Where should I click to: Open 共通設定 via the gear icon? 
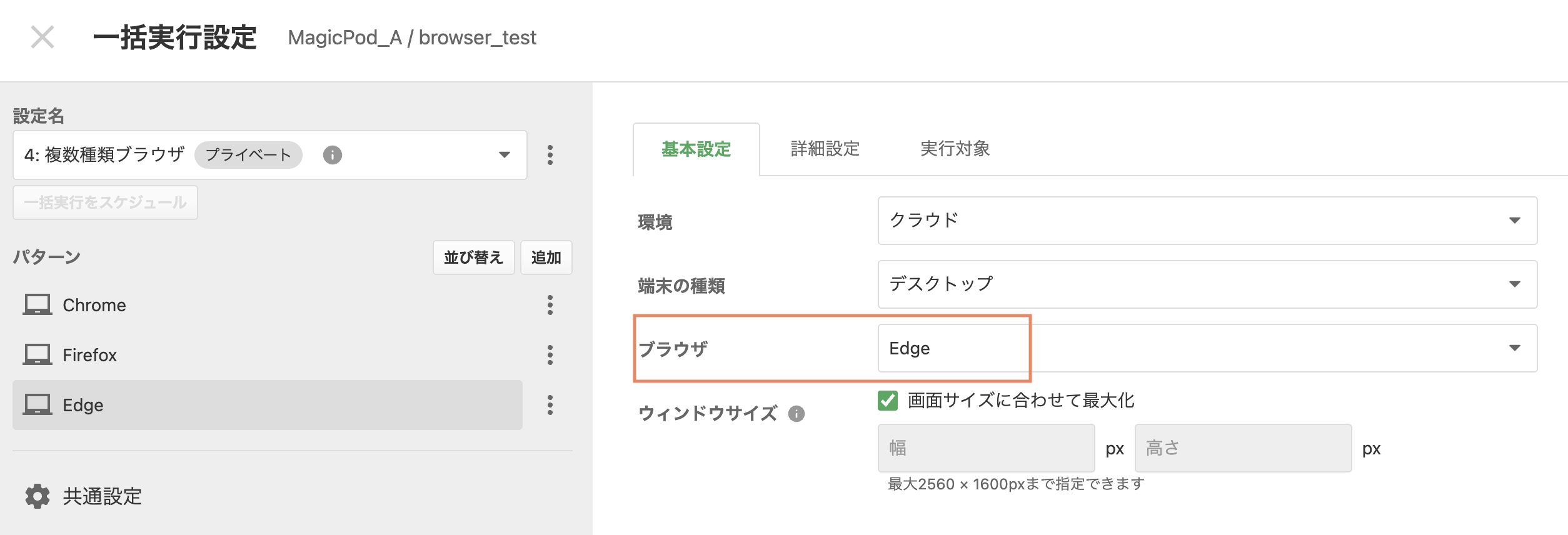click(38, 496)
